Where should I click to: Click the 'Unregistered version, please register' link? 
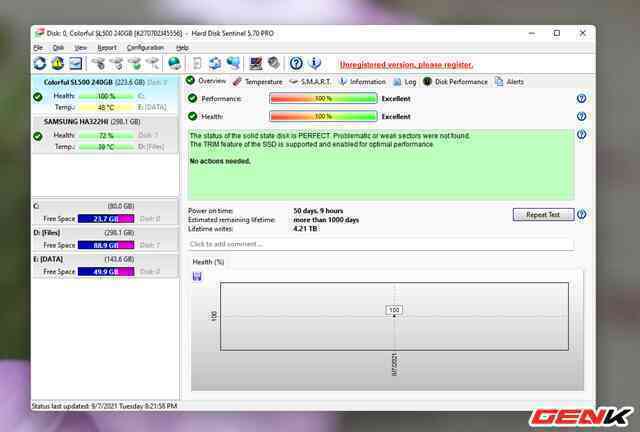pyautogui.click(x=406, y=65)
